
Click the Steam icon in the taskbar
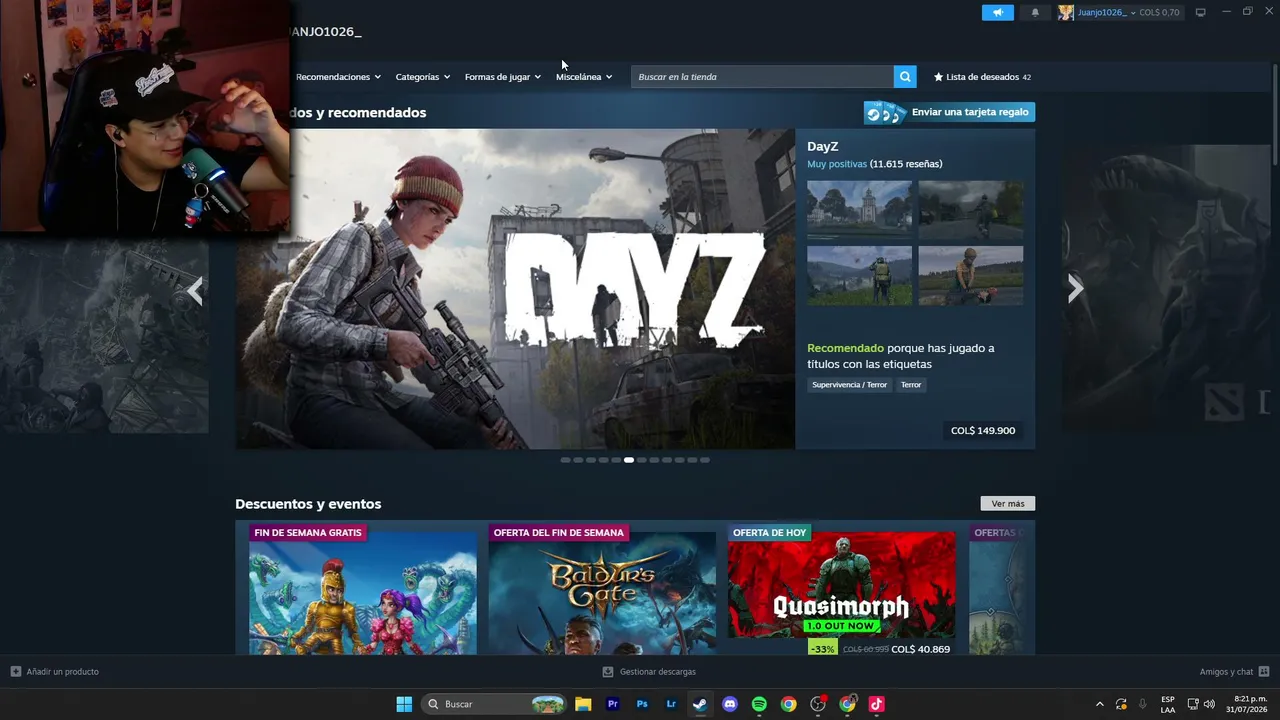[x=700, y=704]
